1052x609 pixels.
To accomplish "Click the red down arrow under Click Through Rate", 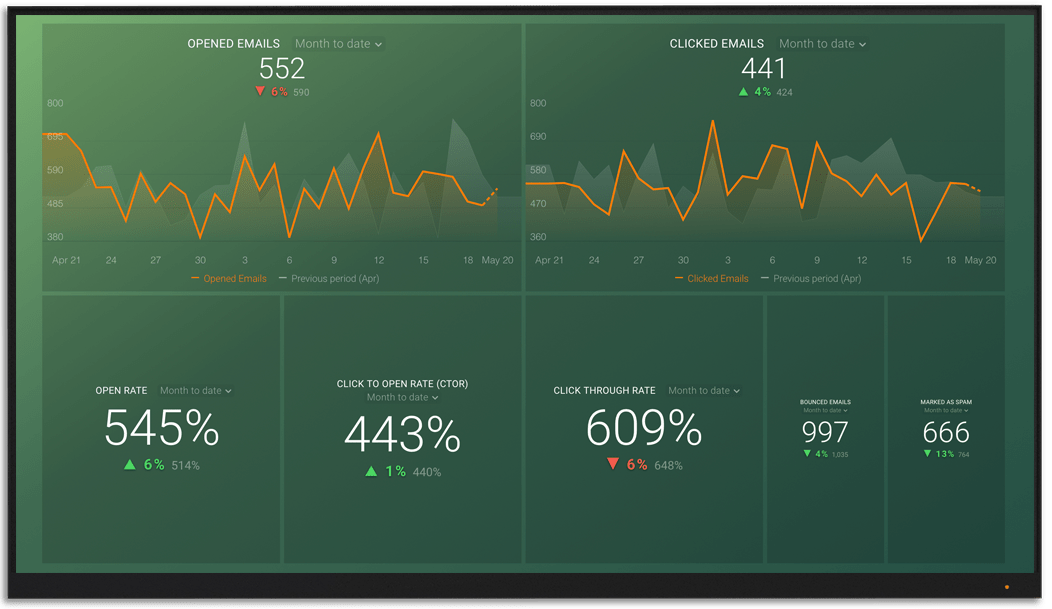I will 613,465.
